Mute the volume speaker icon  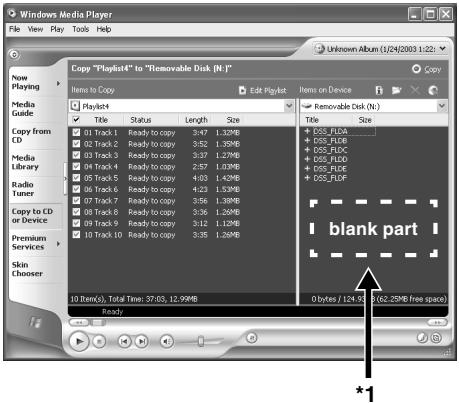(x=167, y=341)
